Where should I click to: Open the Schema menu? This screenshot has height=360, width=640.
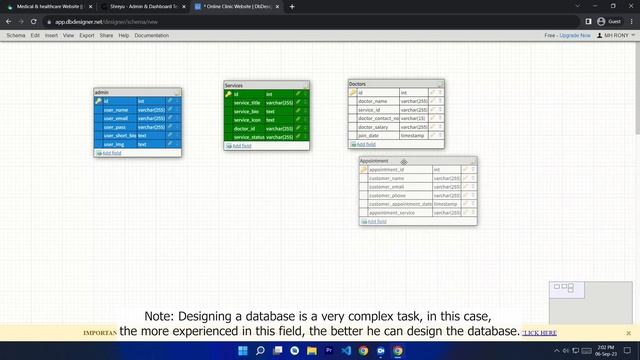(16, 36)
